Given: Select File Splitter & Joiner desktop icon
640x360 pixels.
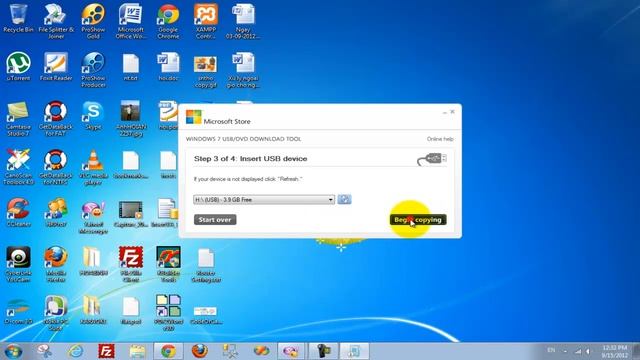Looking at the screenshot, I should click(x=56, y=21).
